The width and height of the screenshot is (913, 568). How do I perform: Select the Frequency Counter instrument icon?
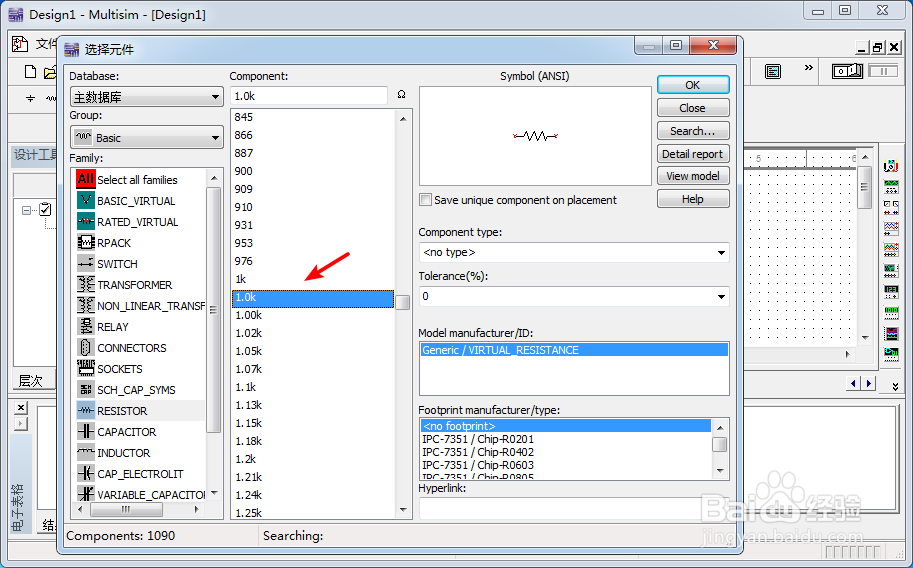point(891,291)
